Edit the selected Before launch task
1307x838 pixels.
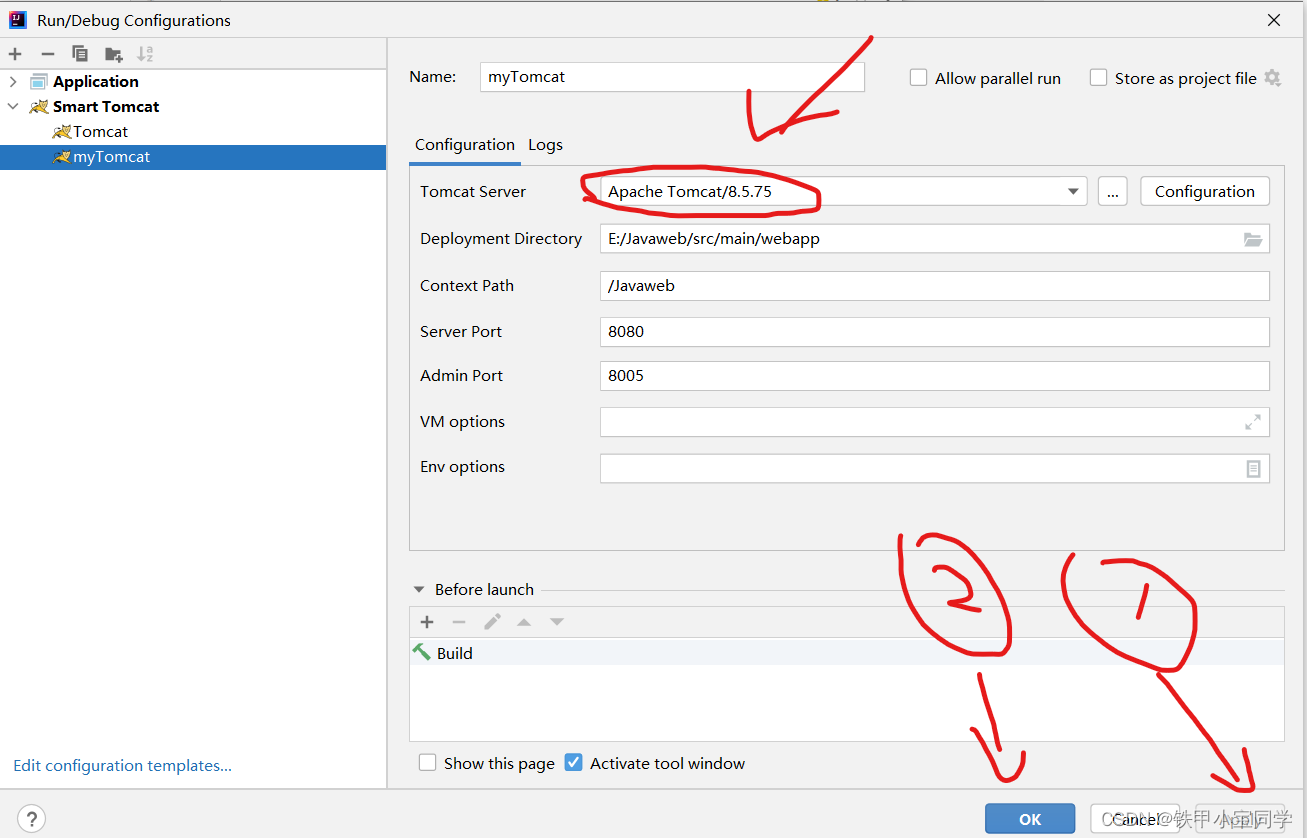492,622
